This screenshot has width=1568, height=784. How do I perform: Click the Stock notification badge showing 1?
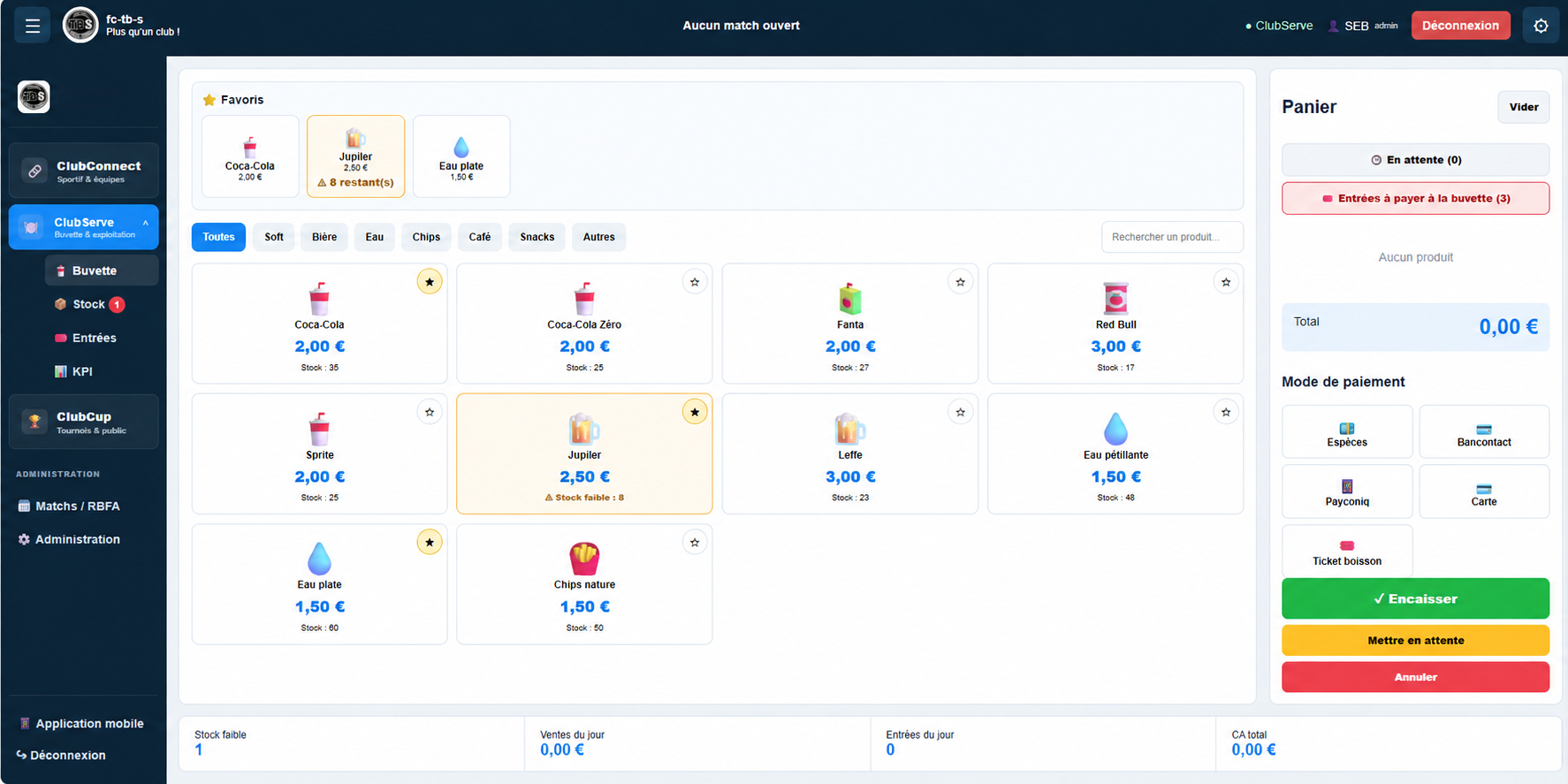(x=117, y=304)
